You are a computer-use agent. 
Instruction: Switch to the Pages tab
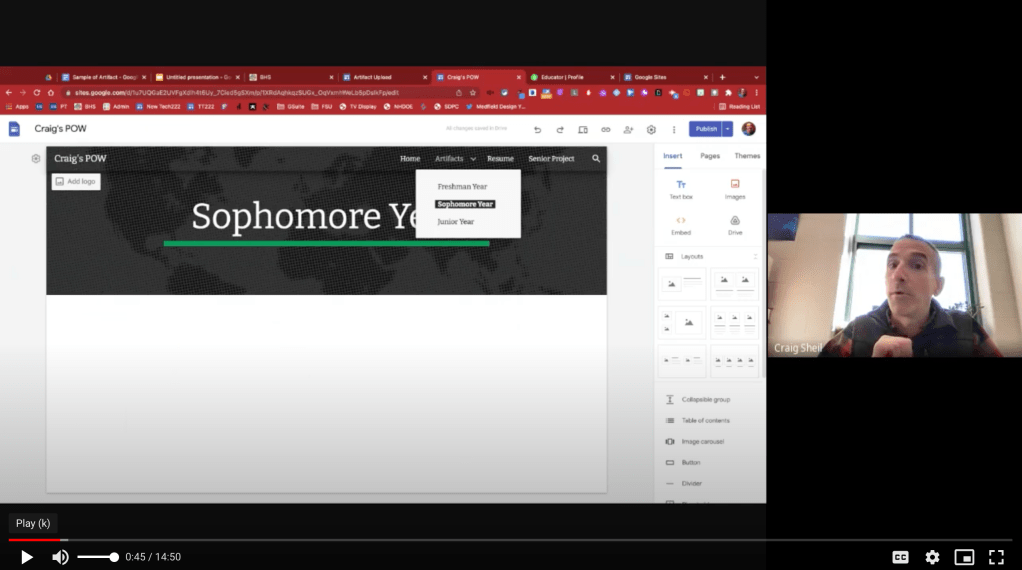710,156
